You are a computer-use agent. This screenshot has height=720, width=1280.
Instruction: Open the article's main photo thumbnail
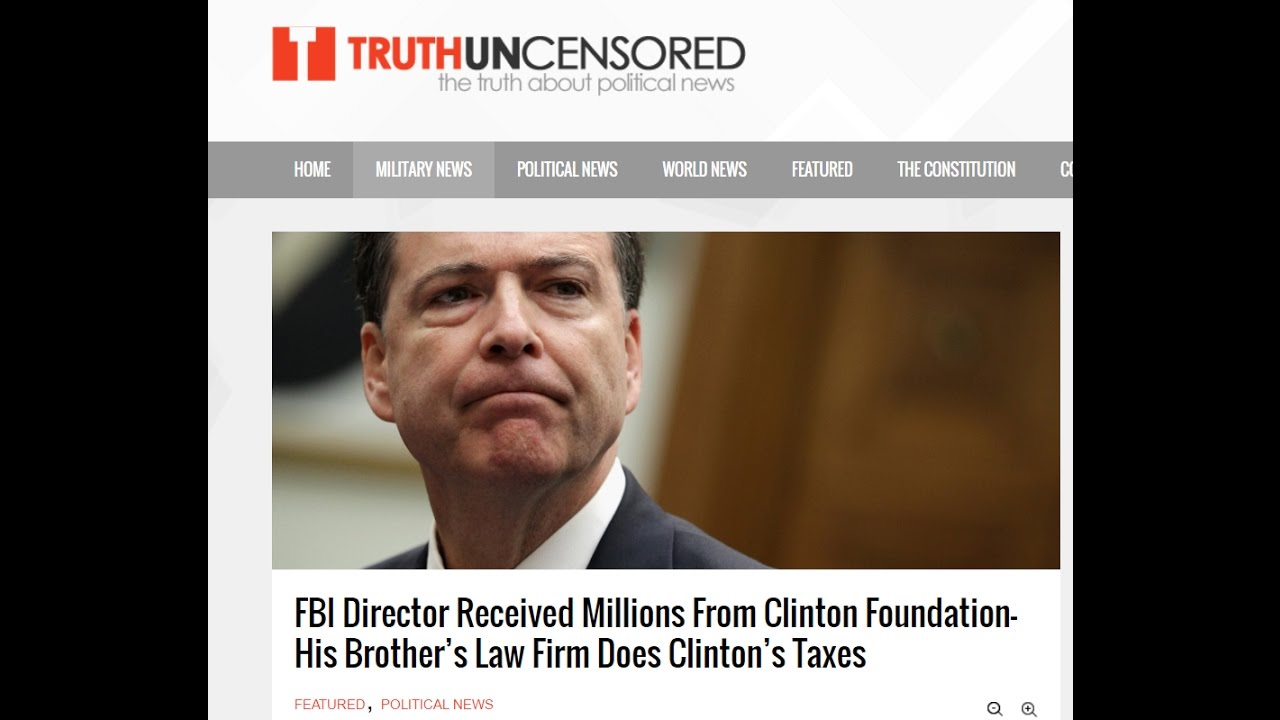tap(666, 400)
